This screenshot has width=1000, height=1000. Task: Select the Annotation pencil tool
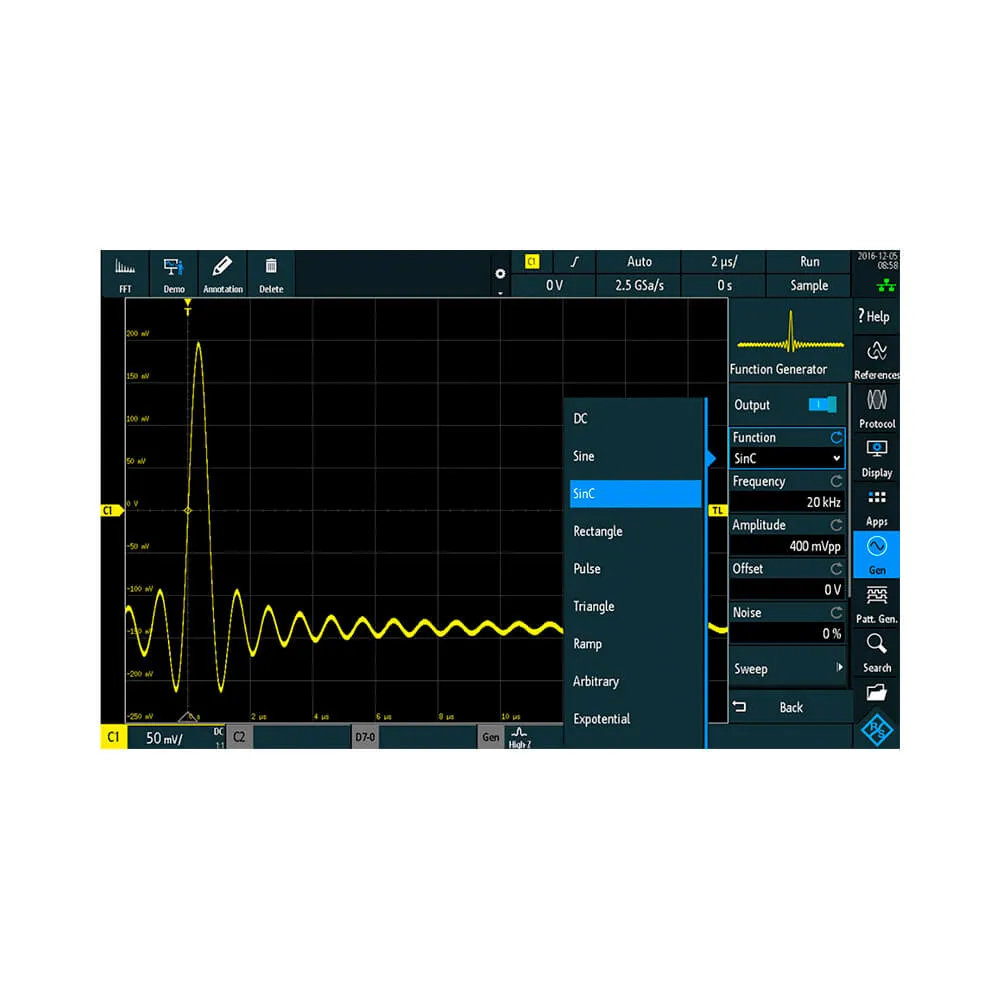pyautogui.click(x=223, y=274)
